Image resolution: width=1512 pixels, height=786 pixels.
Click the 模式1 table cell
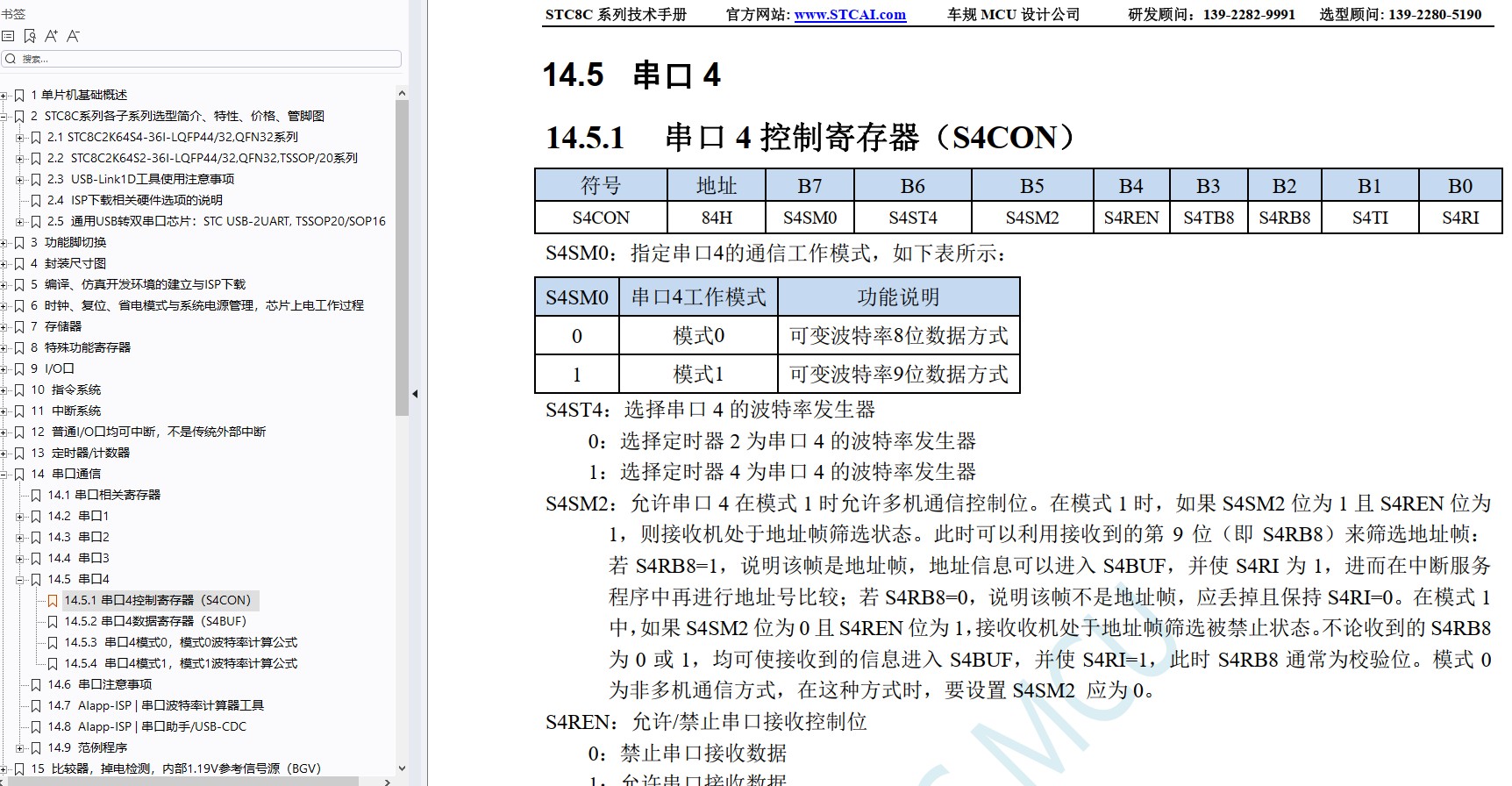(x=699, y=375)
